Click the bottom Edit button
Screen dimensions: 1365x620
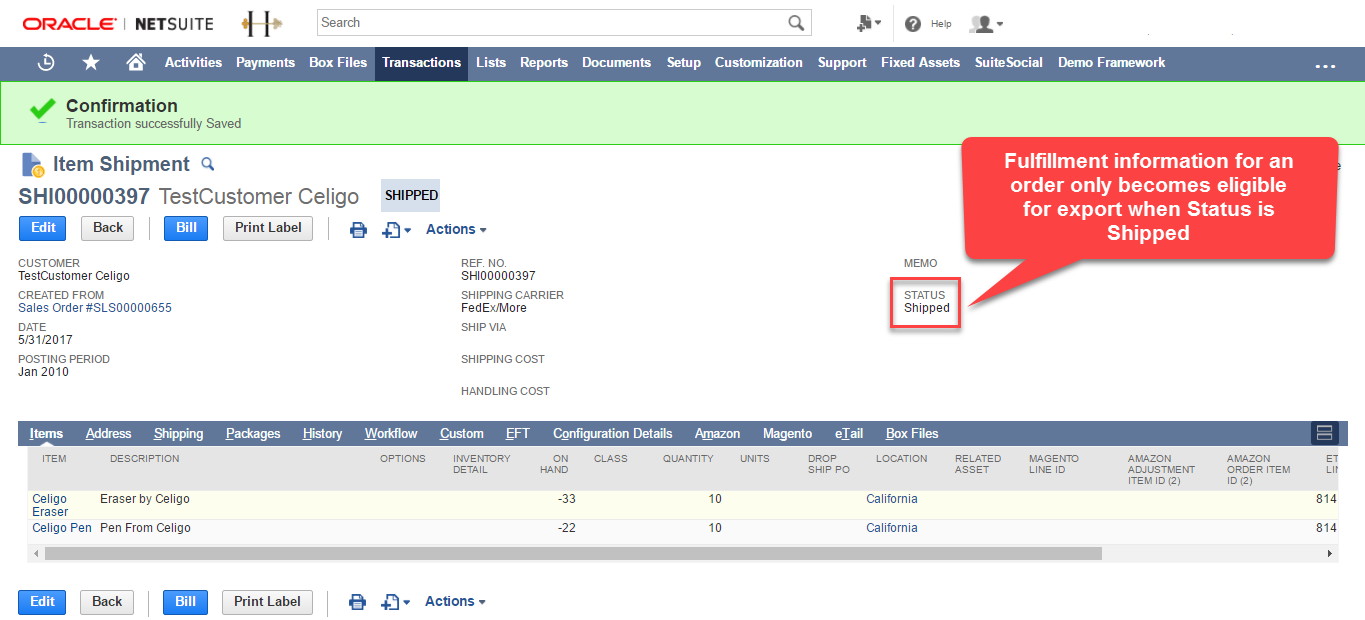click(x=42, y=602)
